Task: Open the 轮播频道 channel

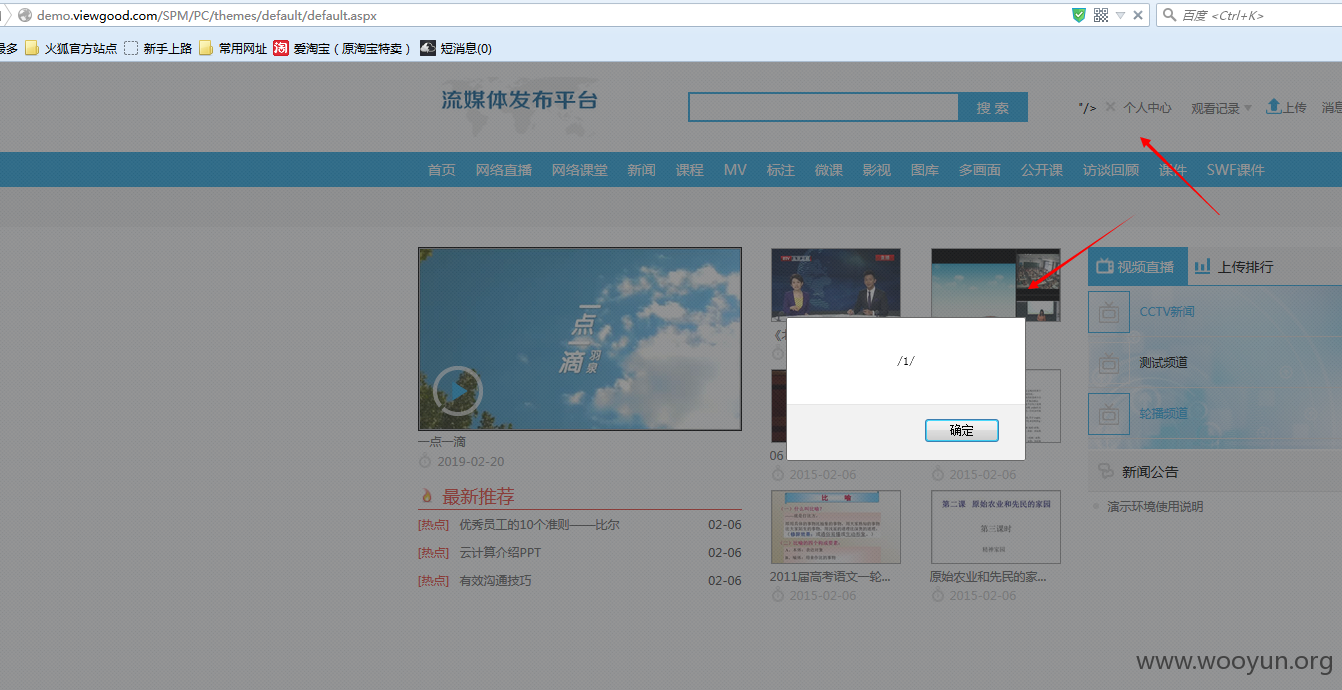Action: 1164,414
